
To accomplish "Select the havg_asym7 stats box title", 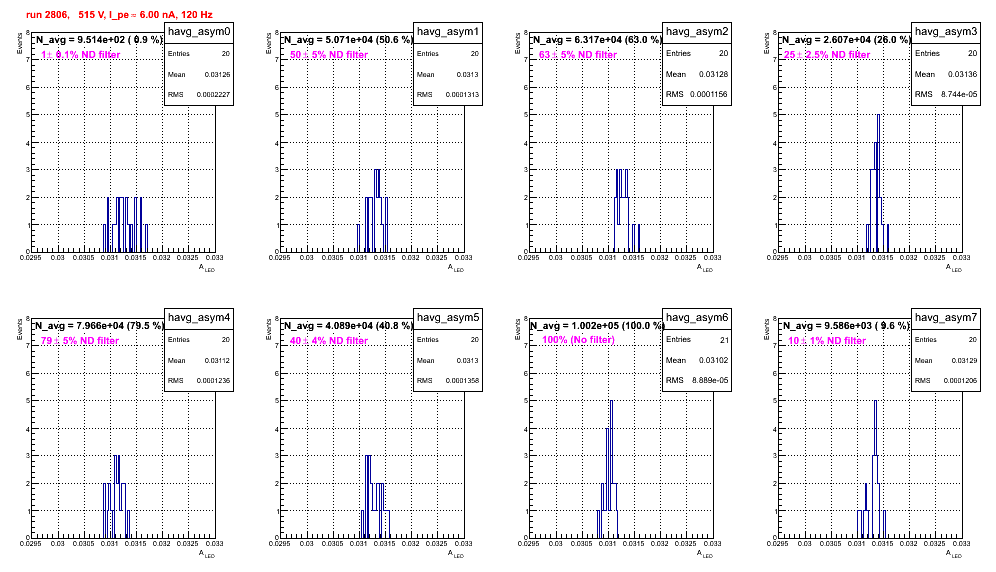I will [946, 318].
